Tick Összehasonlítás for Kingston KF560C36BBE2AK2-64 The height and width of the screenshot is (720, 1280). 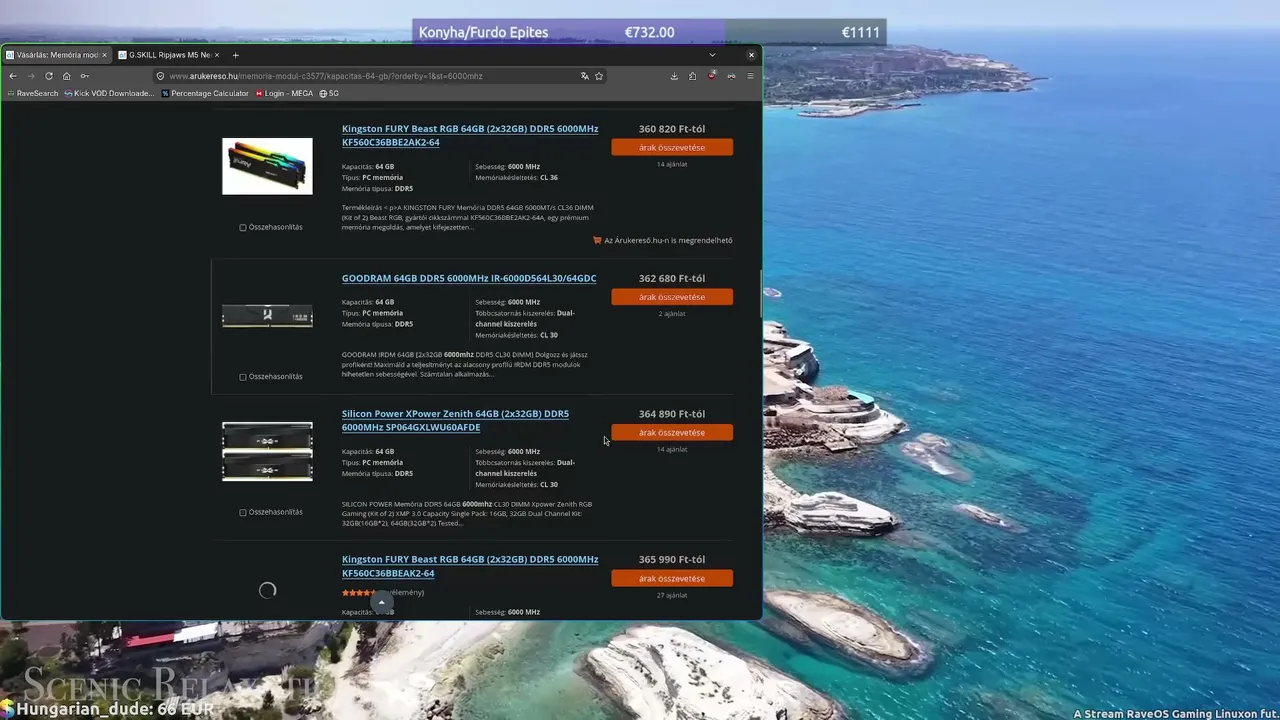(x=243, y=227)
